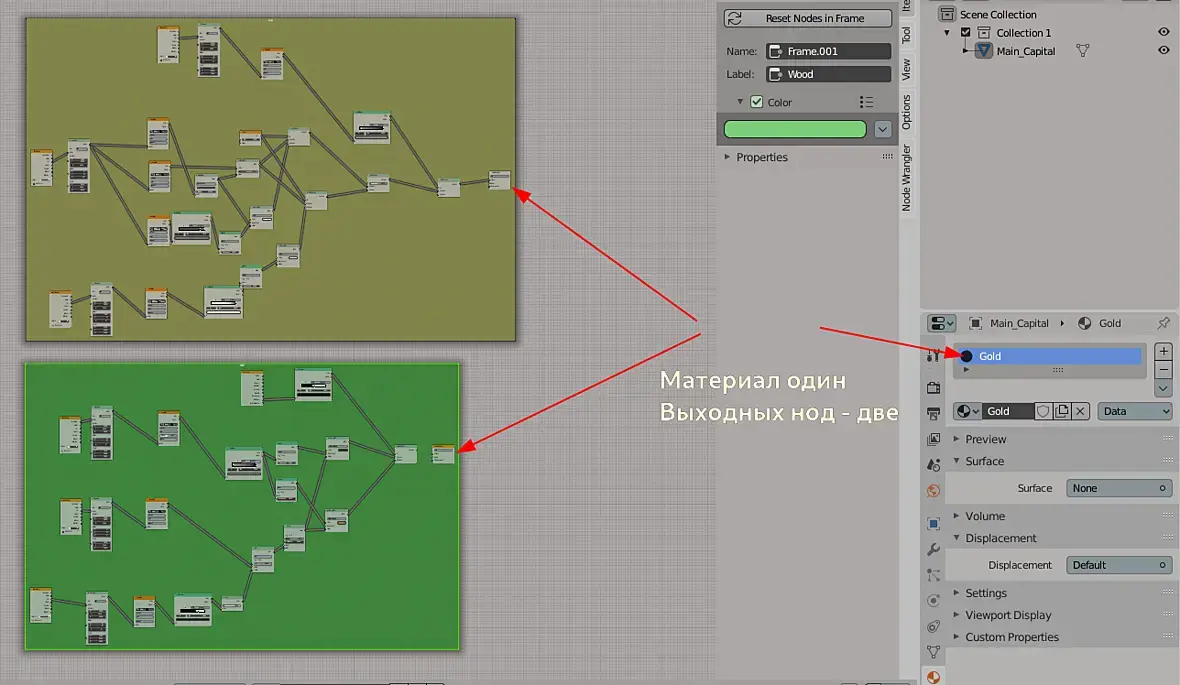Viewport: 1180px width, 685px height.
Task: Click the Collection 1 box icon
Action: click(984, 32)
